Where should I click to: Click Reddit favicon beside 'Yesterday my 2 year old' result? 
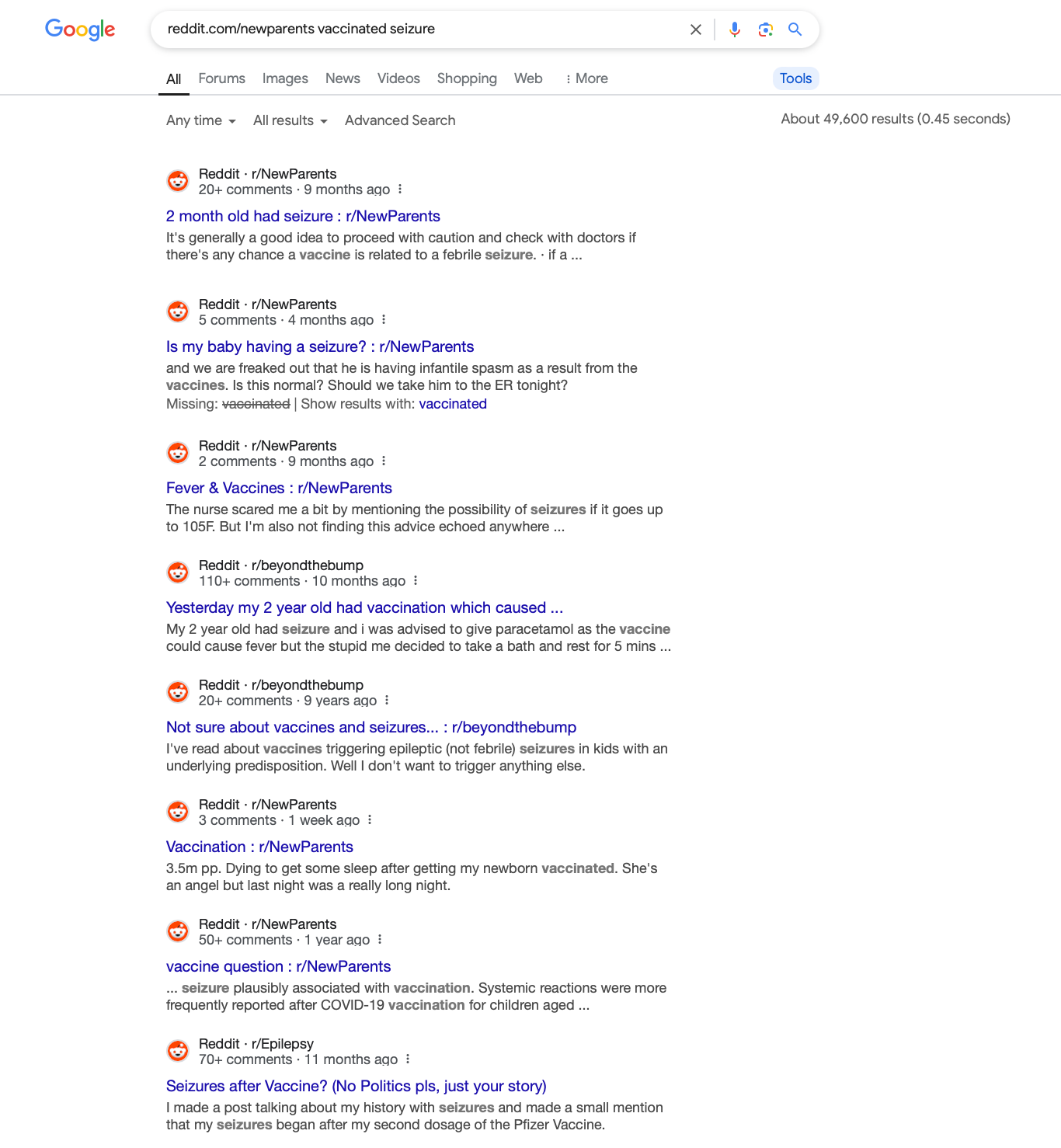[178, 572]
